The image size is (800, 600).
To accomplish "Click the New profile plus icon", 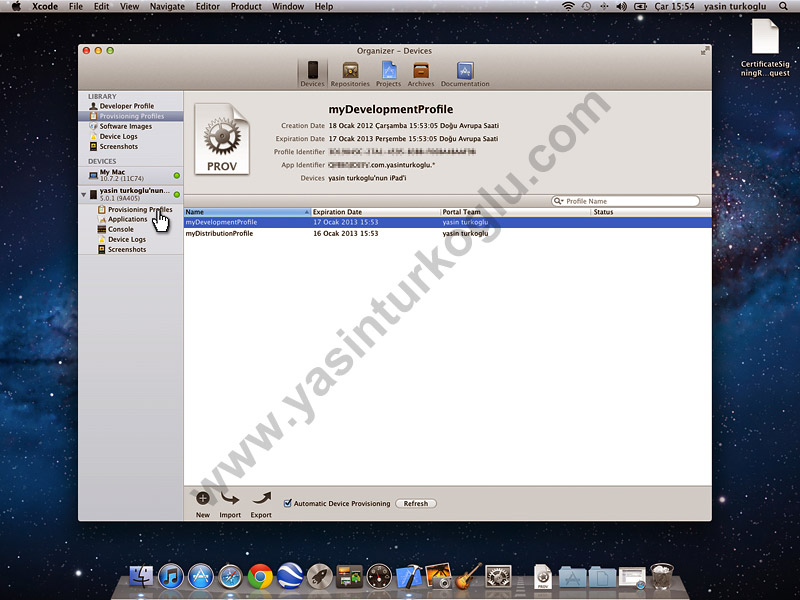I will click(x=203, y=498).
